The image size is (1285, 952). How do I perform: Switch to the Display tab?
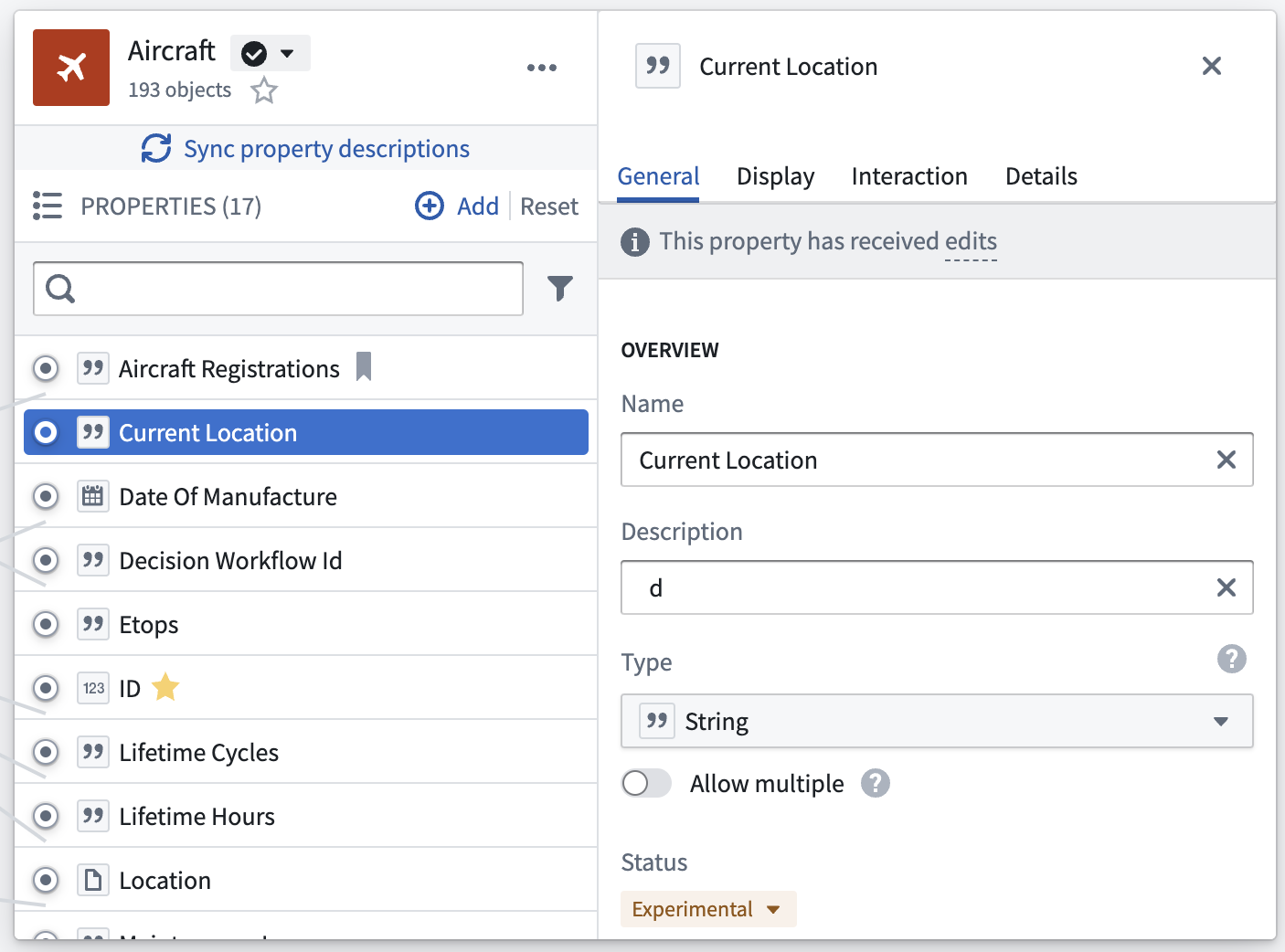[x=775, y=176]
